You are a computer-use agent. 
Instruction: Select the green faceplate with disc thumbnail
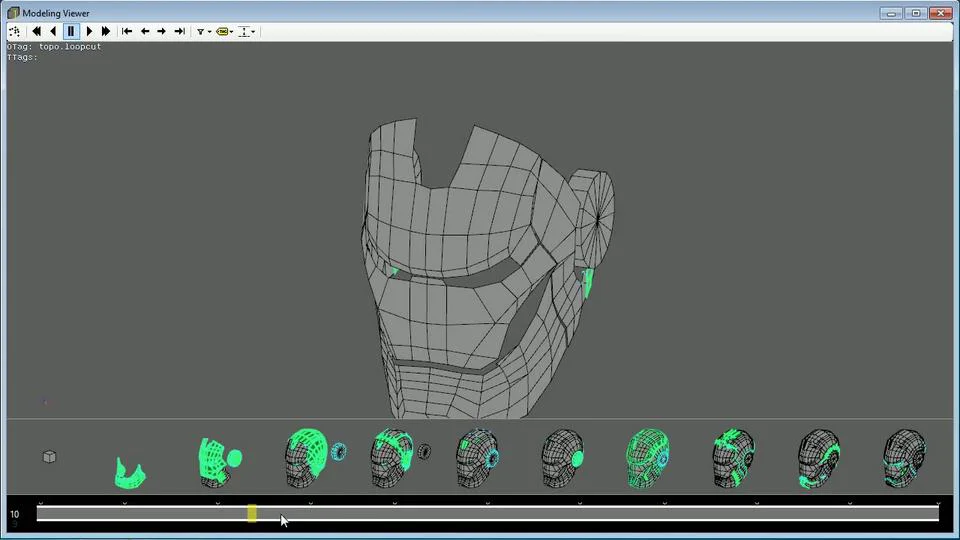tap(219, 462)
